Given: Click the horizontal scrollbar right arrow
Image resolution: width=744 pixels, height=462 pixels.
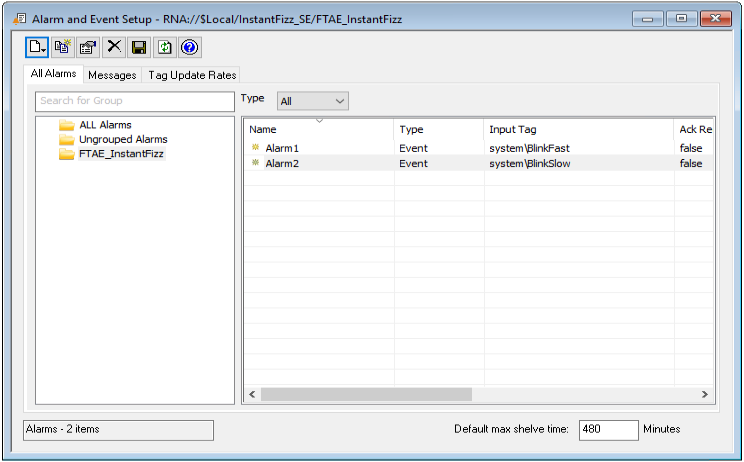Looking at the screenshot, I should (x=705, y=394).
